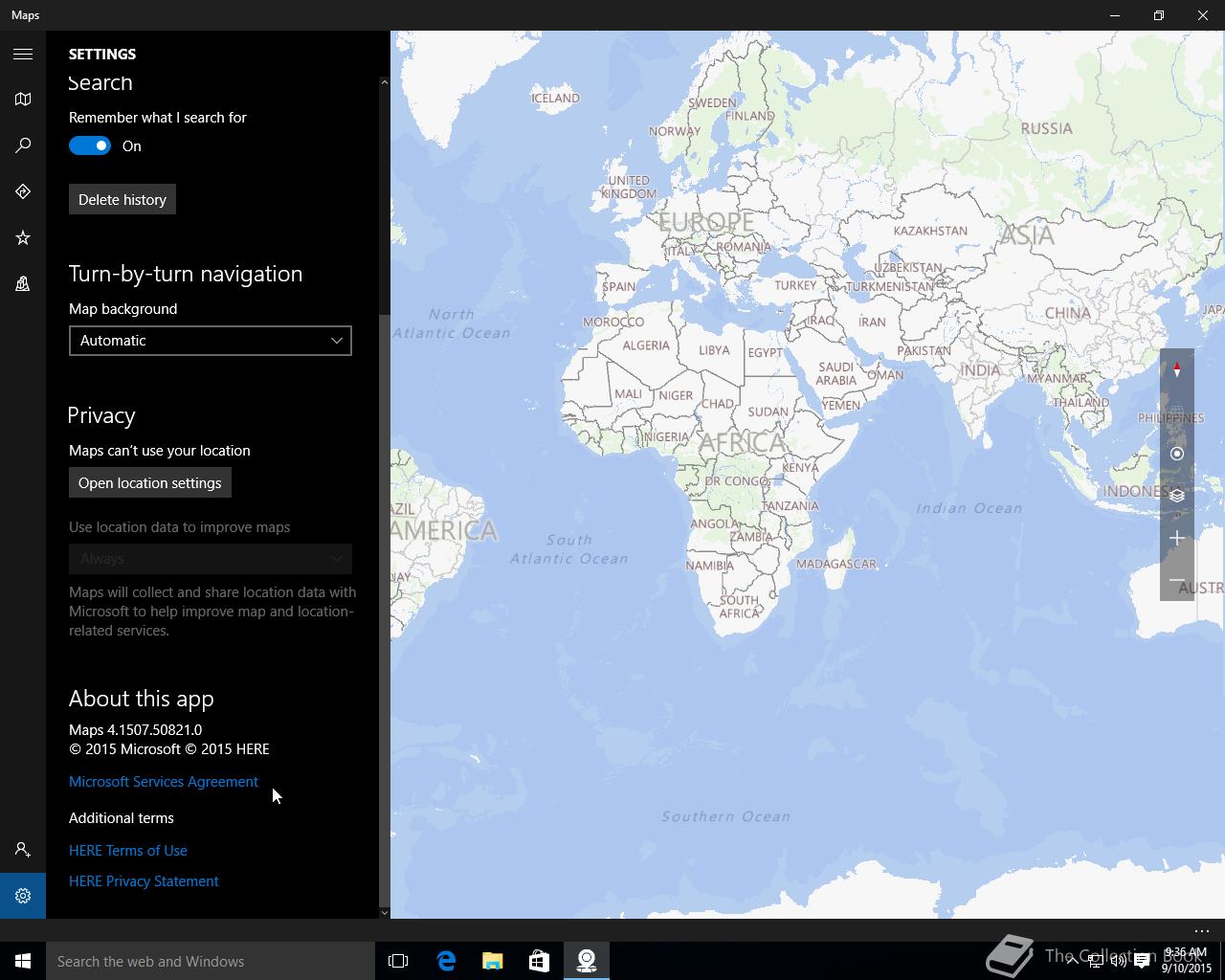Click the RUSSIA label on map

point(1046,128)
